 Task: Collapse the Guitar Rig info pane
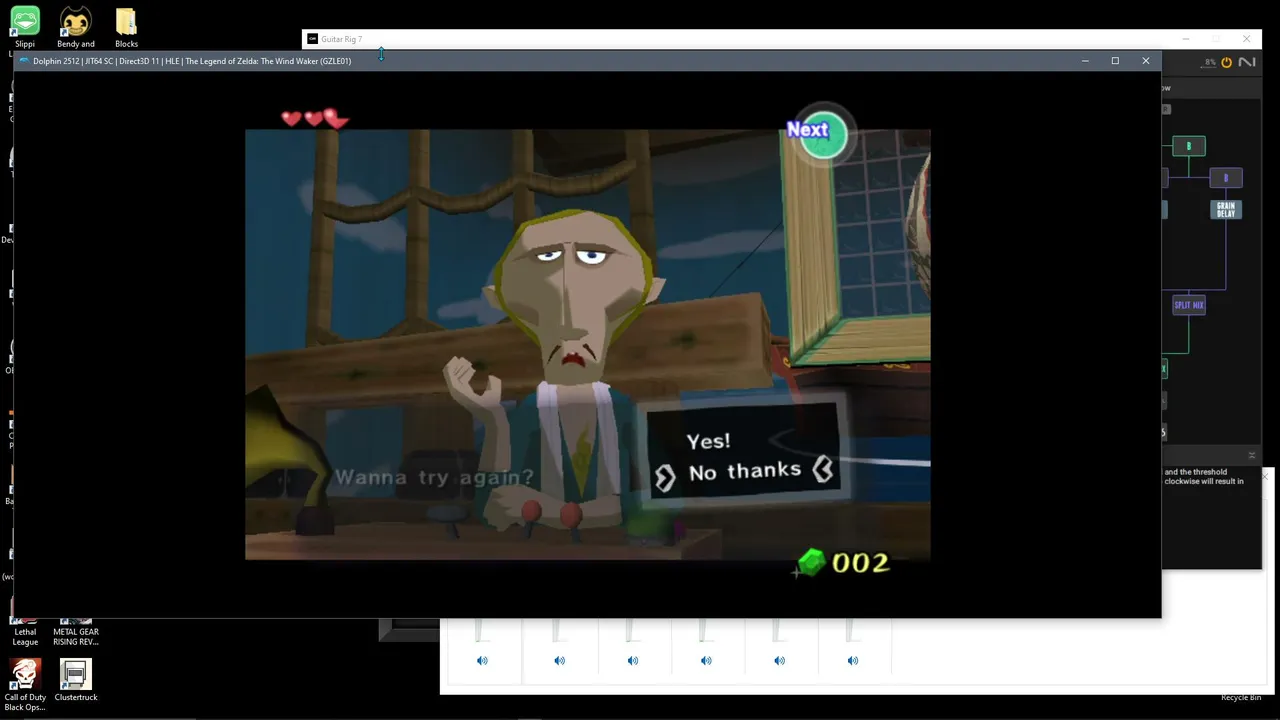[1251, 455]
